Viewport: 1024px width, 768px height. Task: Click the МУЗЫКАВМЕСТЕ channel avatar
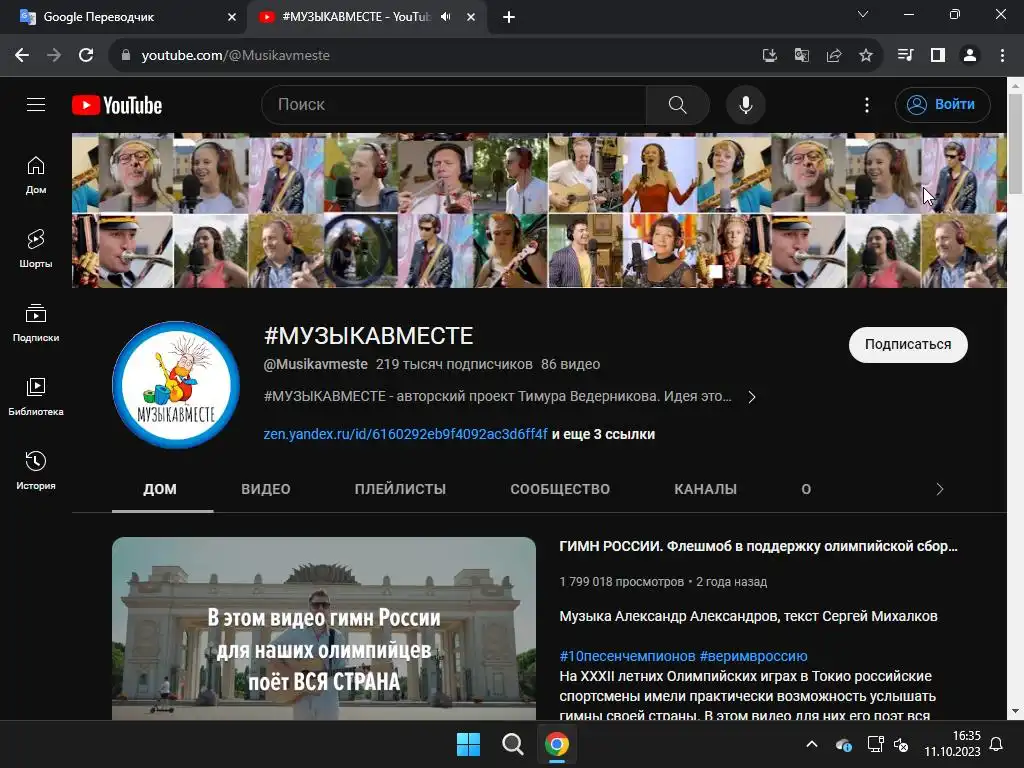pyautogui.click(x=176, y=385)
